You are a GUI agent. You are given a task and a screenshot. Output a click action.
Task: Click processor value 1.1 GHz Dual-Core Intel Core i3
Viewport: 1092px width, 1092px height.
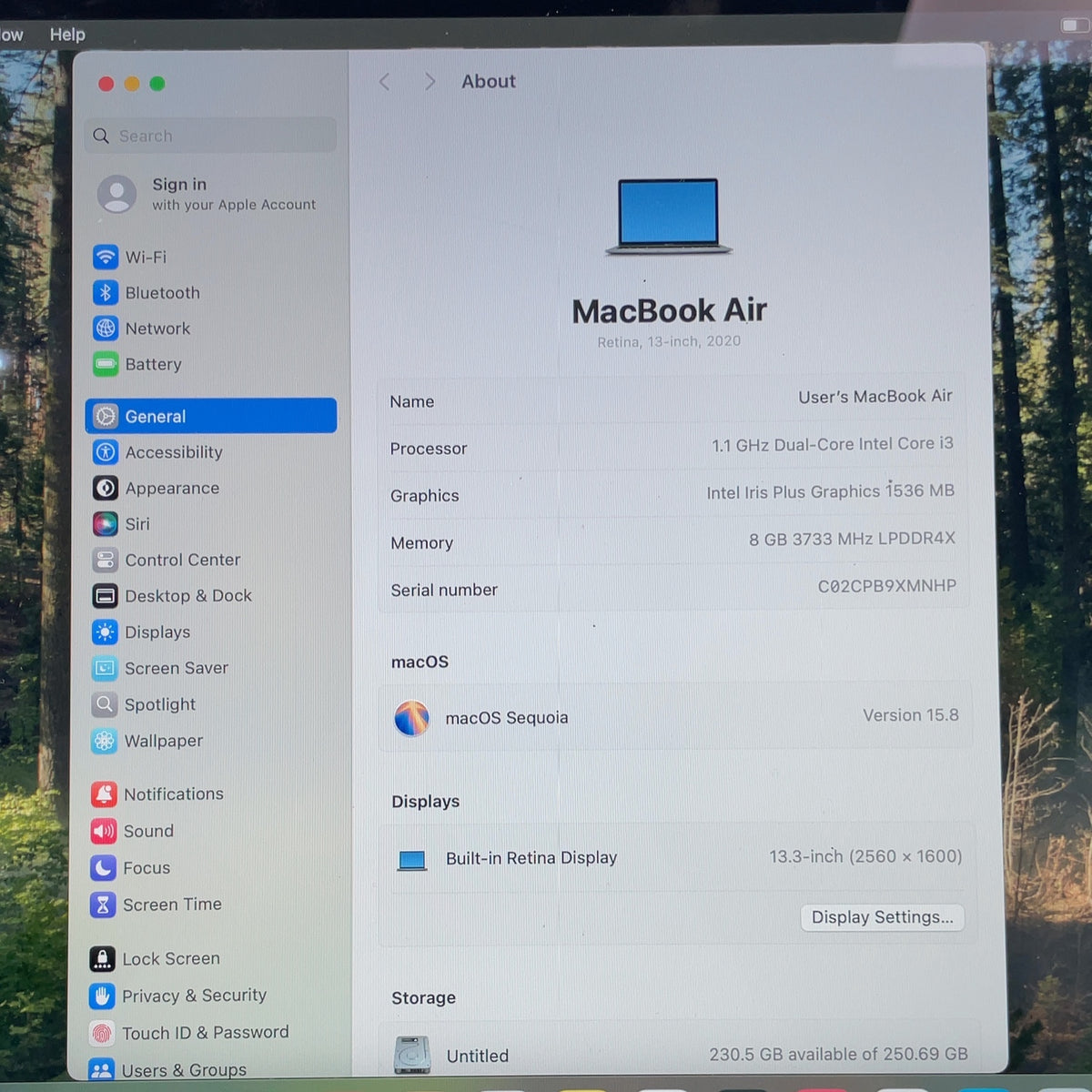click(x=833, y=444)
